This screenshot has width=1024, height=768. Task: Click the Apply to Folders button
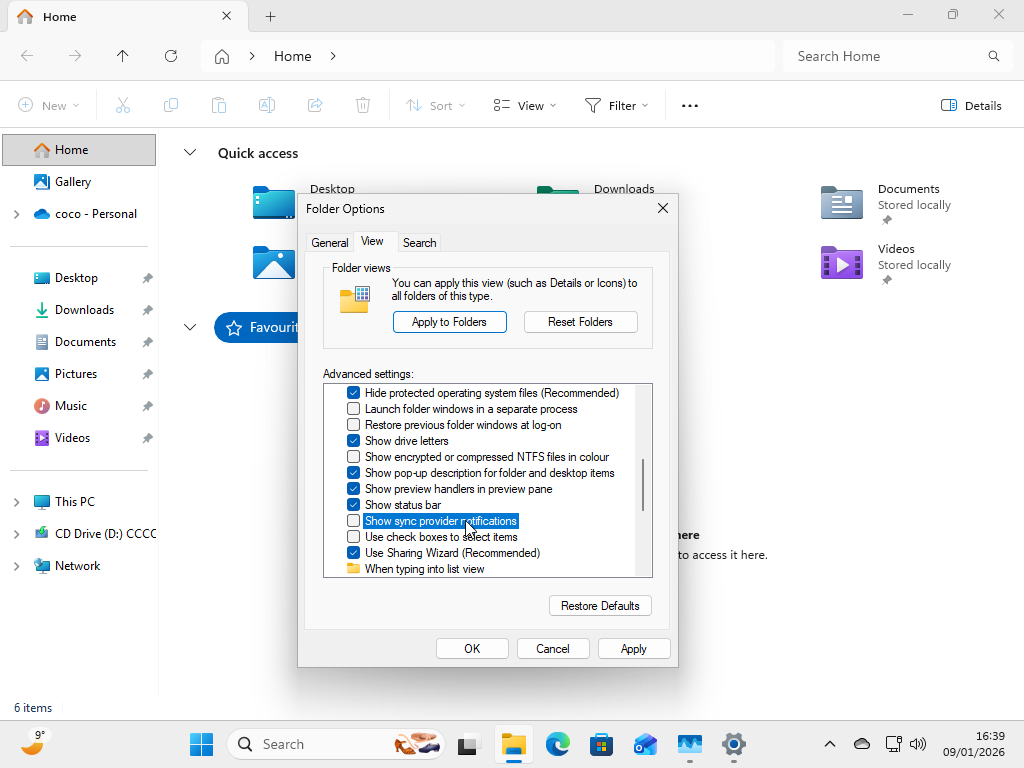point(449,321)
